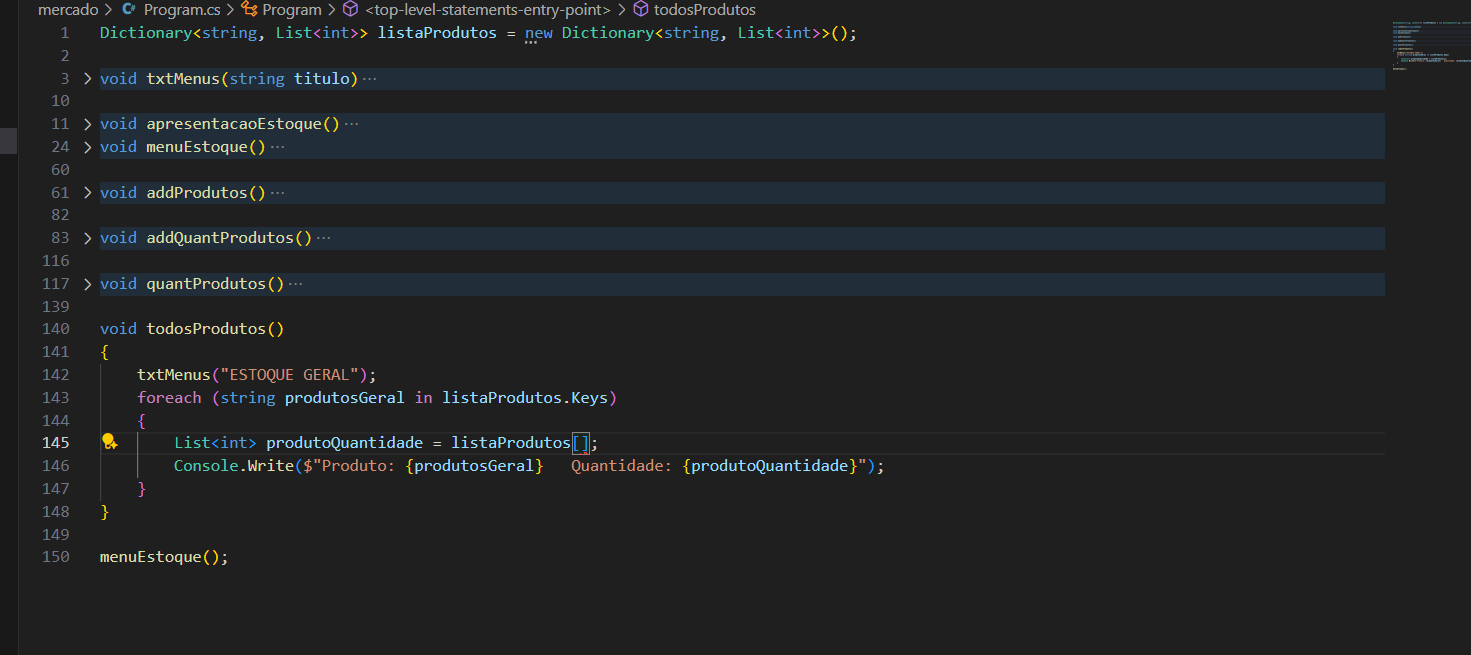The height and width of the screenshot is (655, 1471).
Task: Click the "ESTOQUE GERAL" string literal
Action: 289,375
